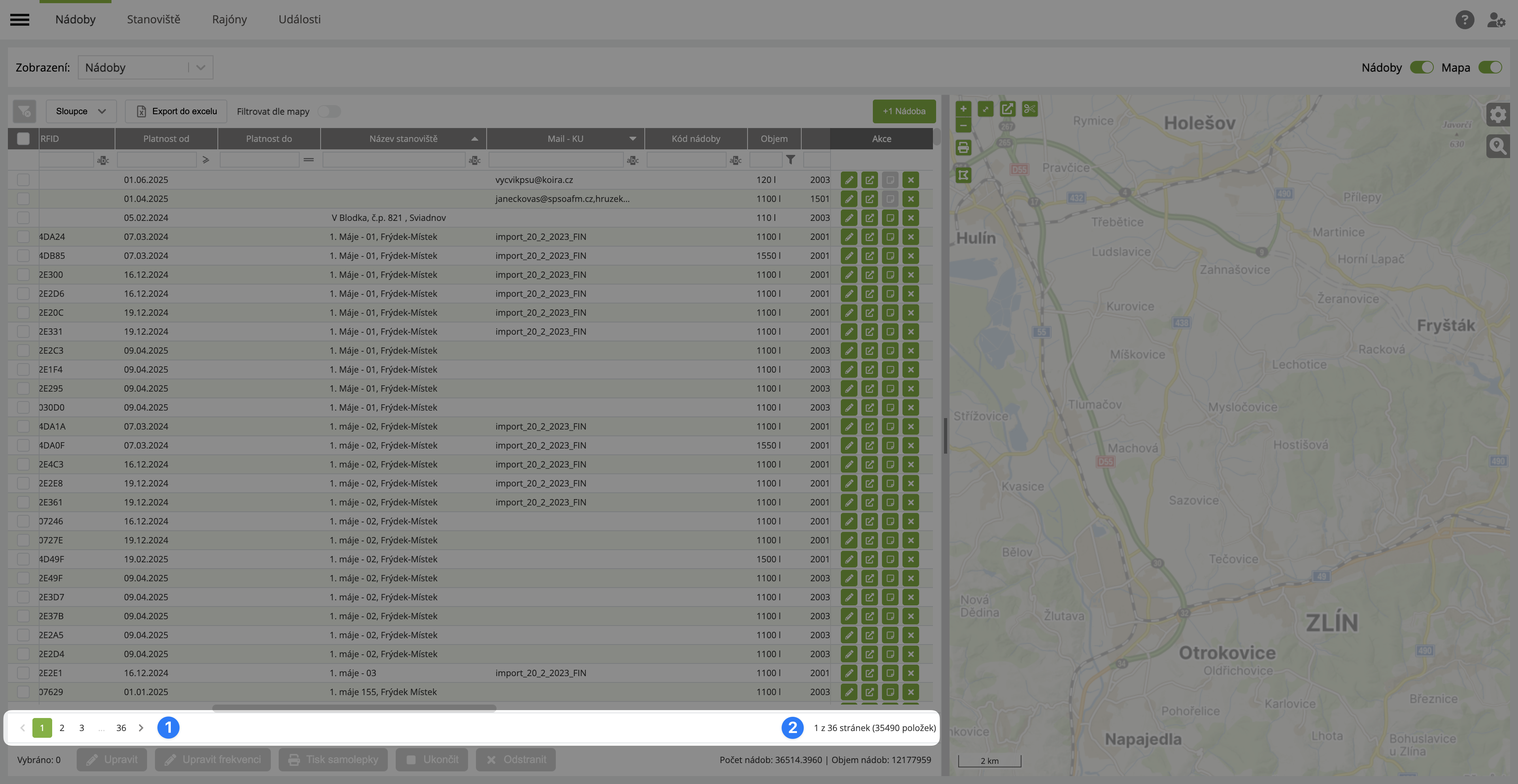Open the Mail - KU column dropdown arrow
The height and width of the screenshot is (784, 1518).
click(x=632, y=139)
